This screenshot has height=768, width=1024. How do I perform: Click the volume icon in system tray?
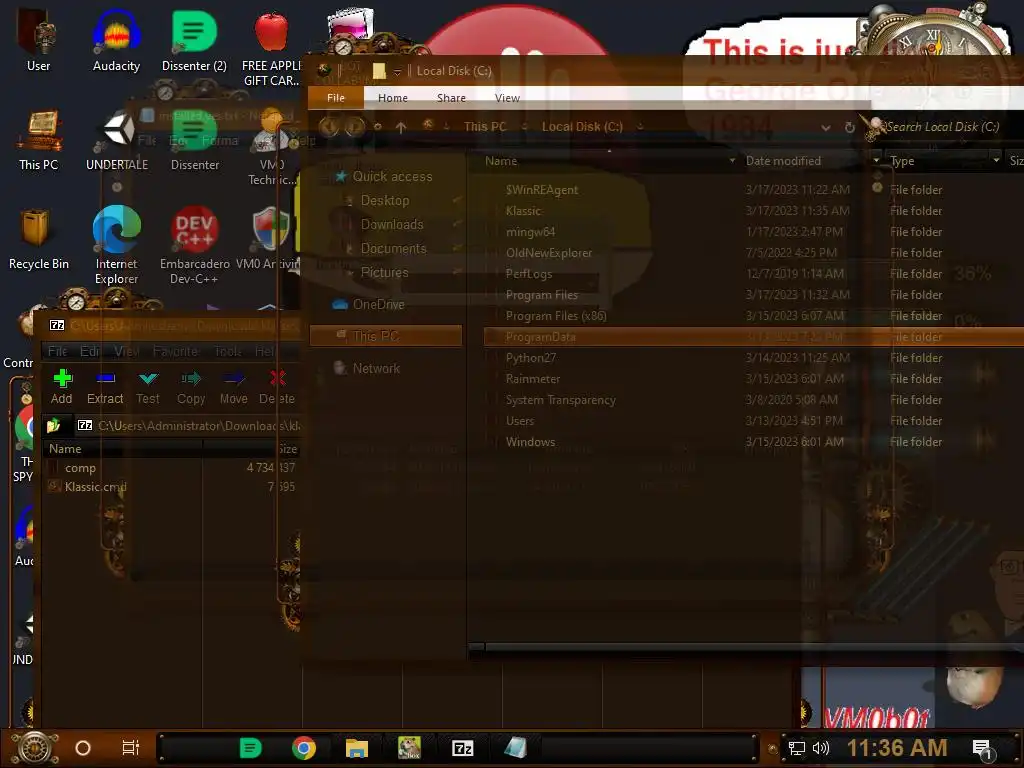pyautogui.click(x=820, y=748)
